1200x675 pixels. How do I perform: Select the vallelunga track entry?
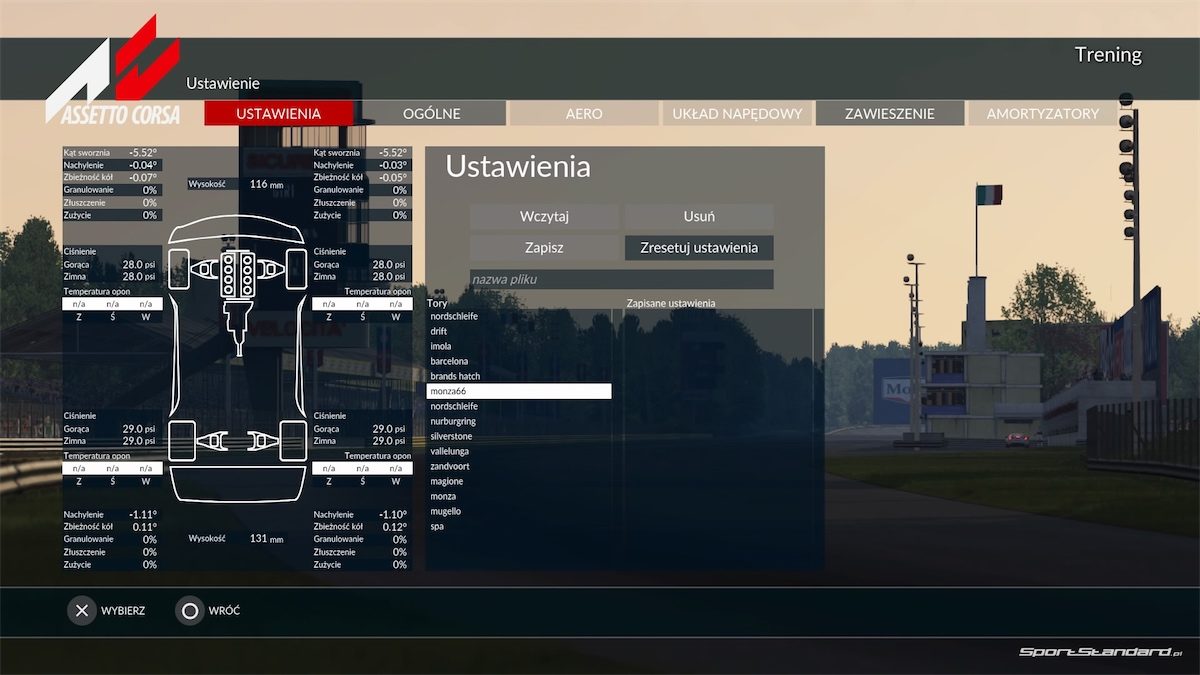point(519,451)
